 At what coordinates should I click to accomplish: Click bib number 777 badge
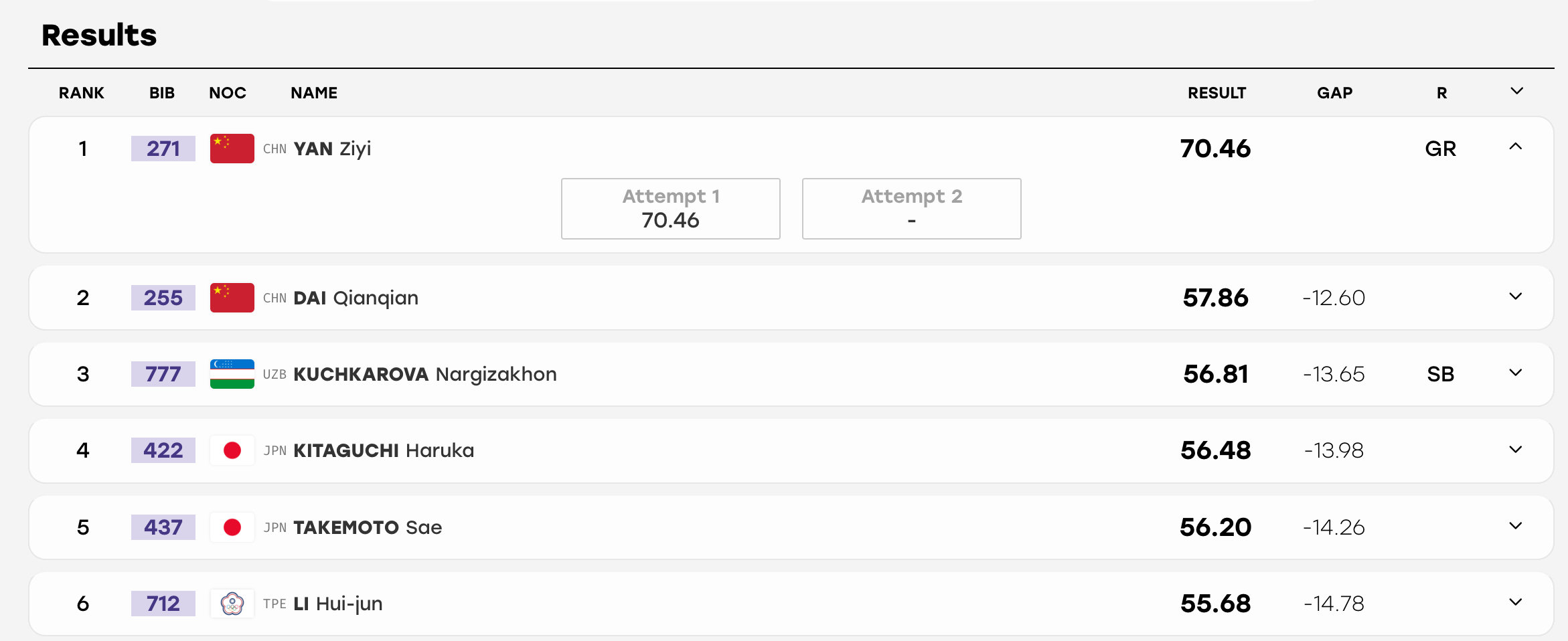(163, 374)
